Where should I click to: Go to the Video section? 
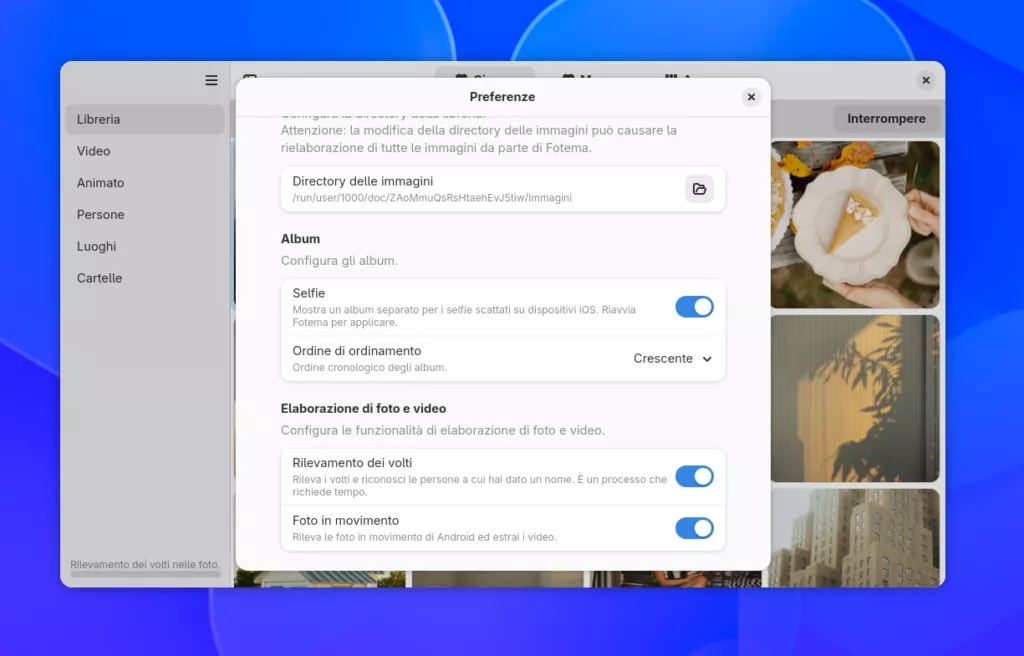[x=145, y=151]
